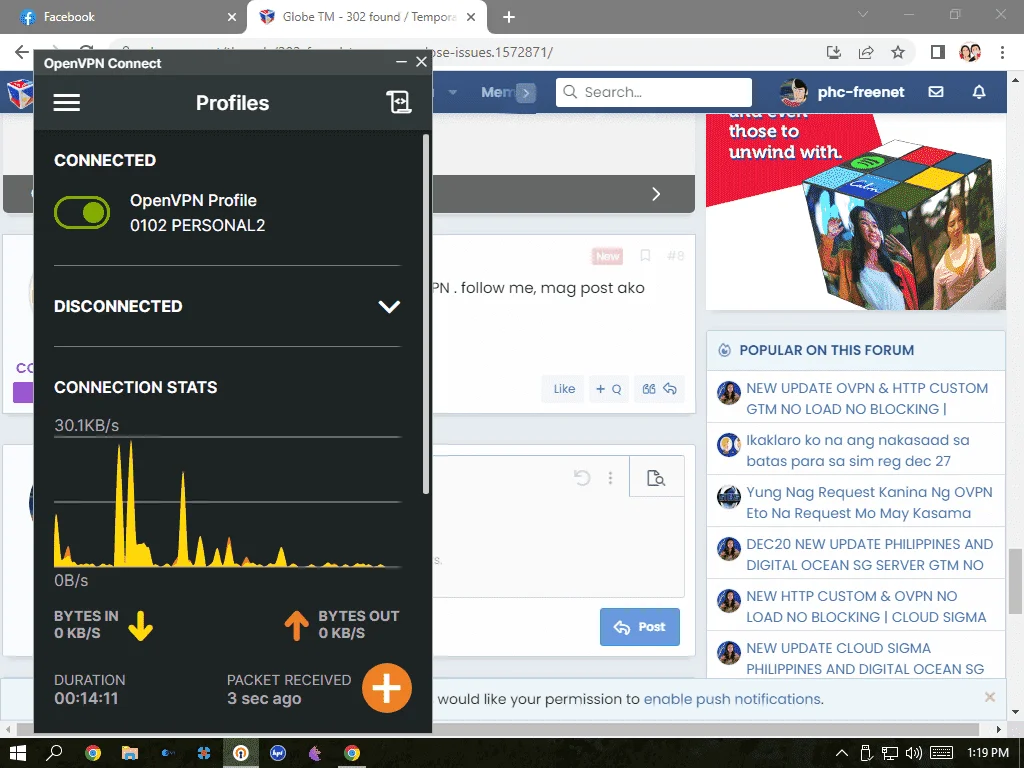Click the chevron on the gray banner bar
Viewport: 1024px width, 768px height.
point(656,194)
